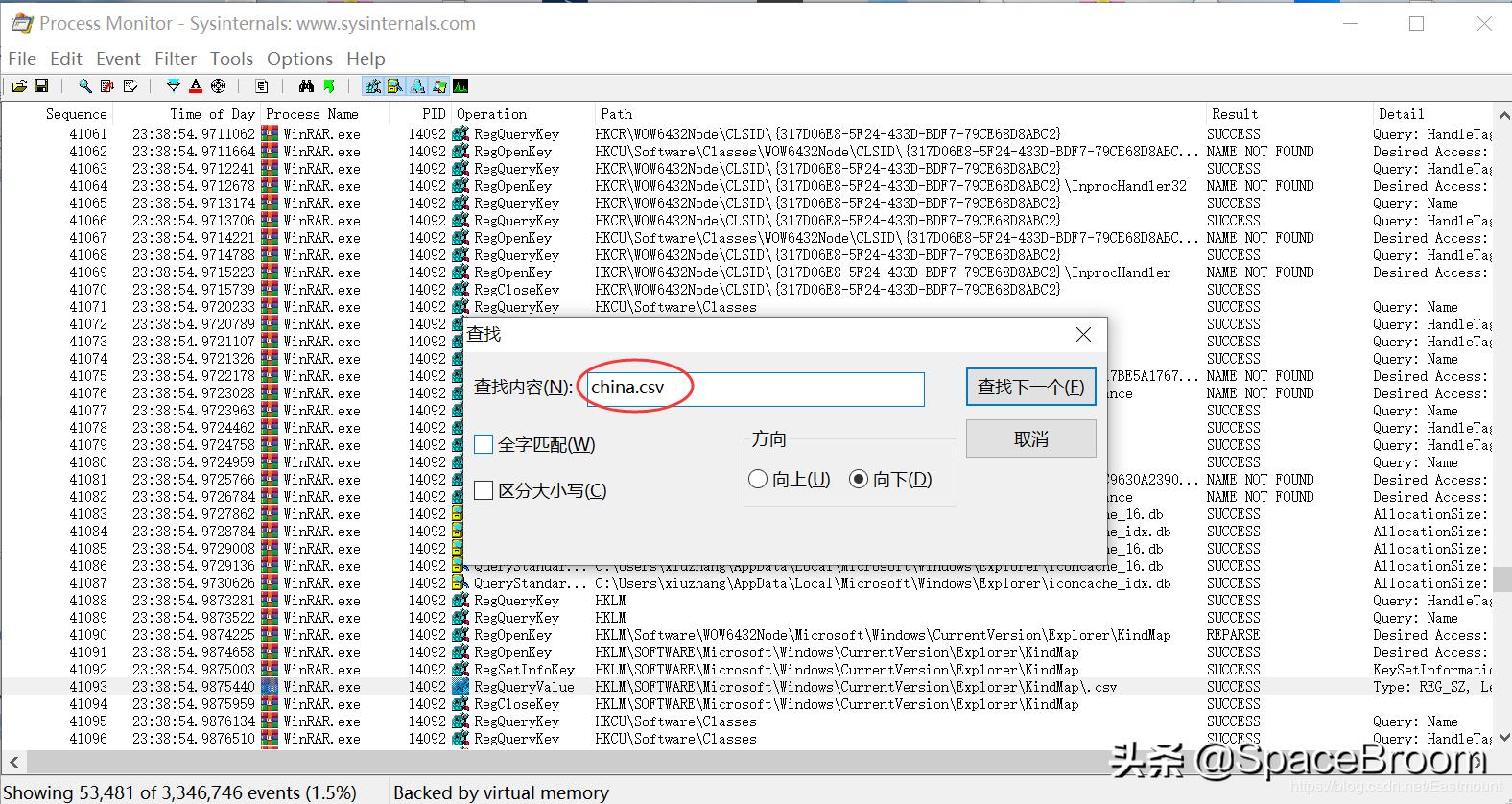Click the Sequence column header
Image resolution: width=1512 pixels, height=804 pixels.
coord(76,114)
